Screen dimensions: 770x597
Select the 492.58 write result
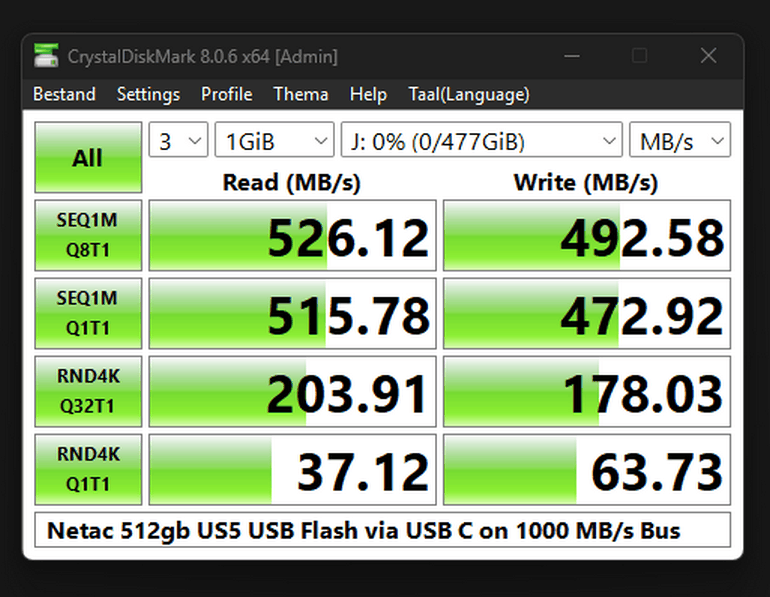click(x=587, y=235)
